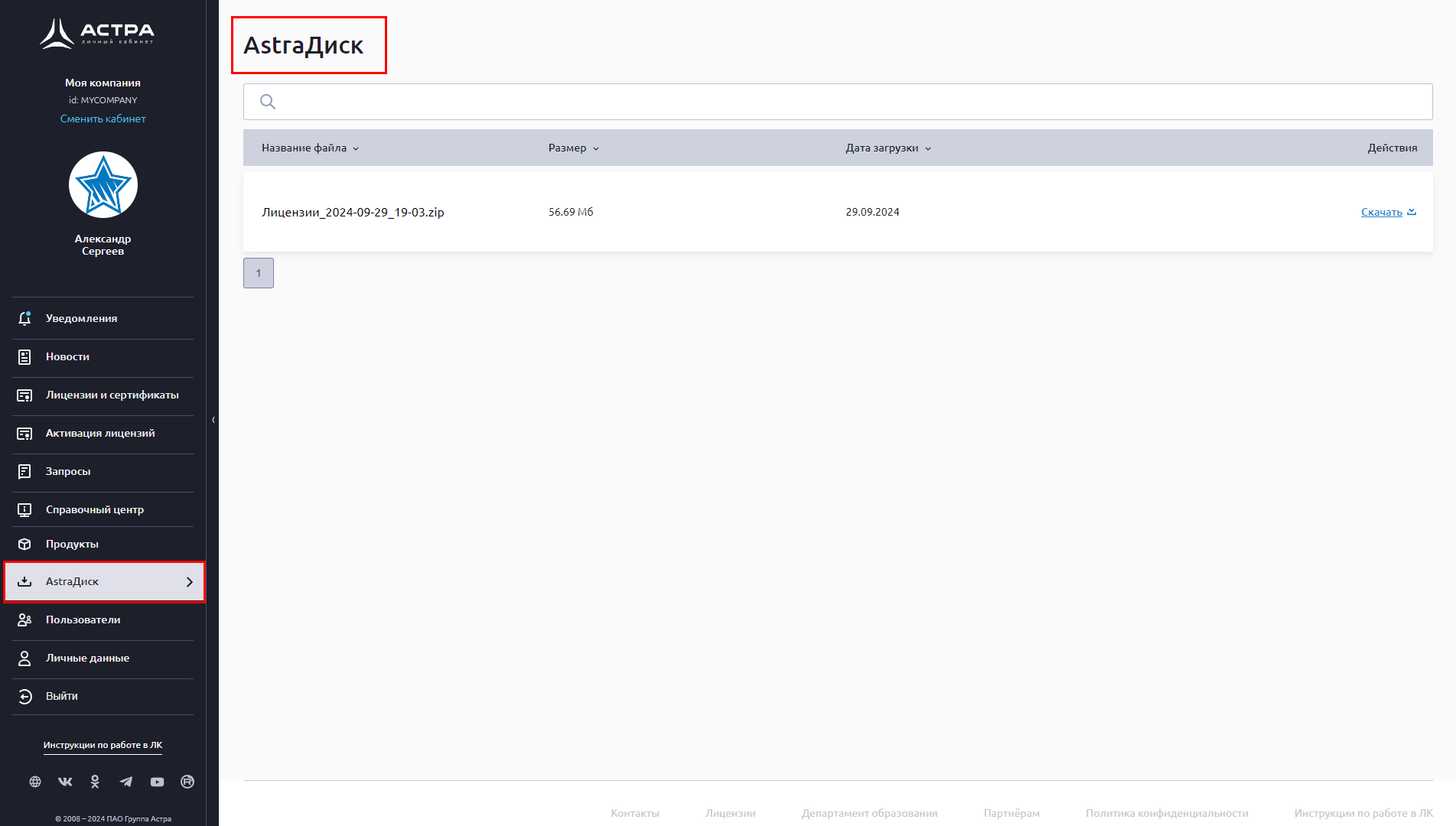Click the user avatar star logo
Screen dimensions: 1456x826
(x=103, y=185)
